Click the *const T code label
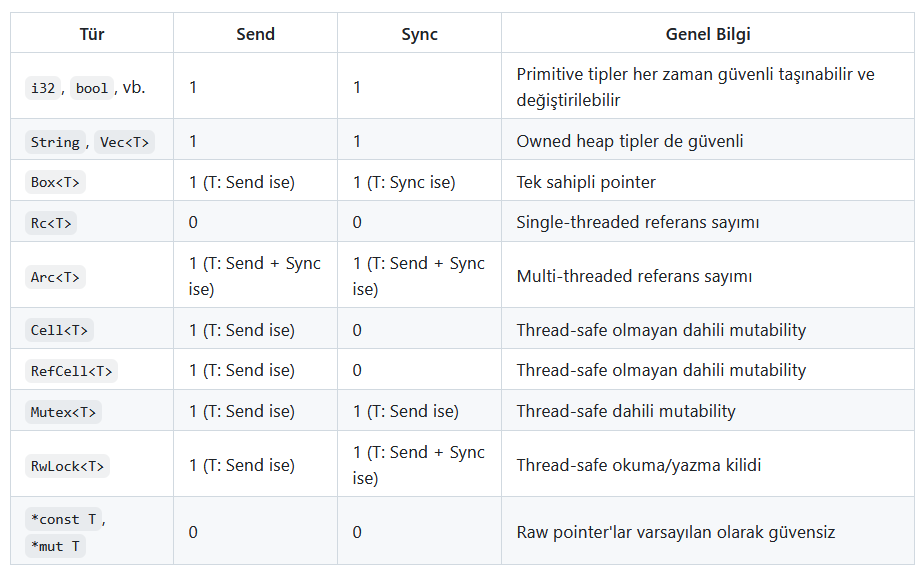 pyautogui.click(x=64, y=519)
